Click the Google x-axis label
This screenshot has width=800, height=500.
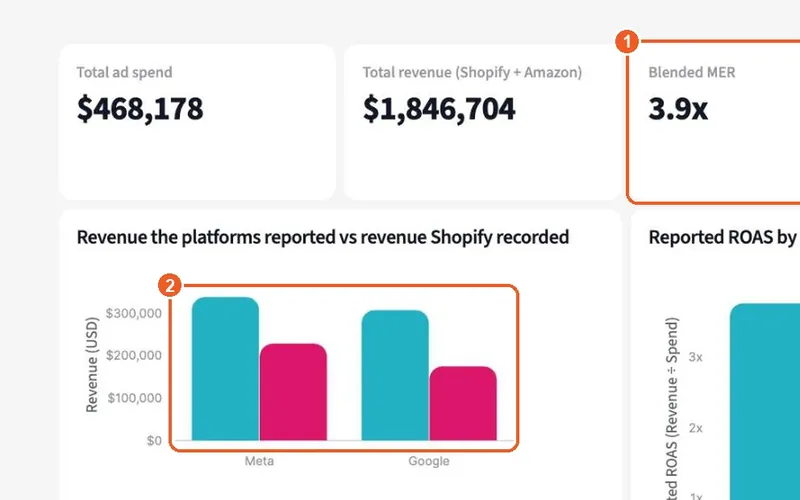coord(429,461)
